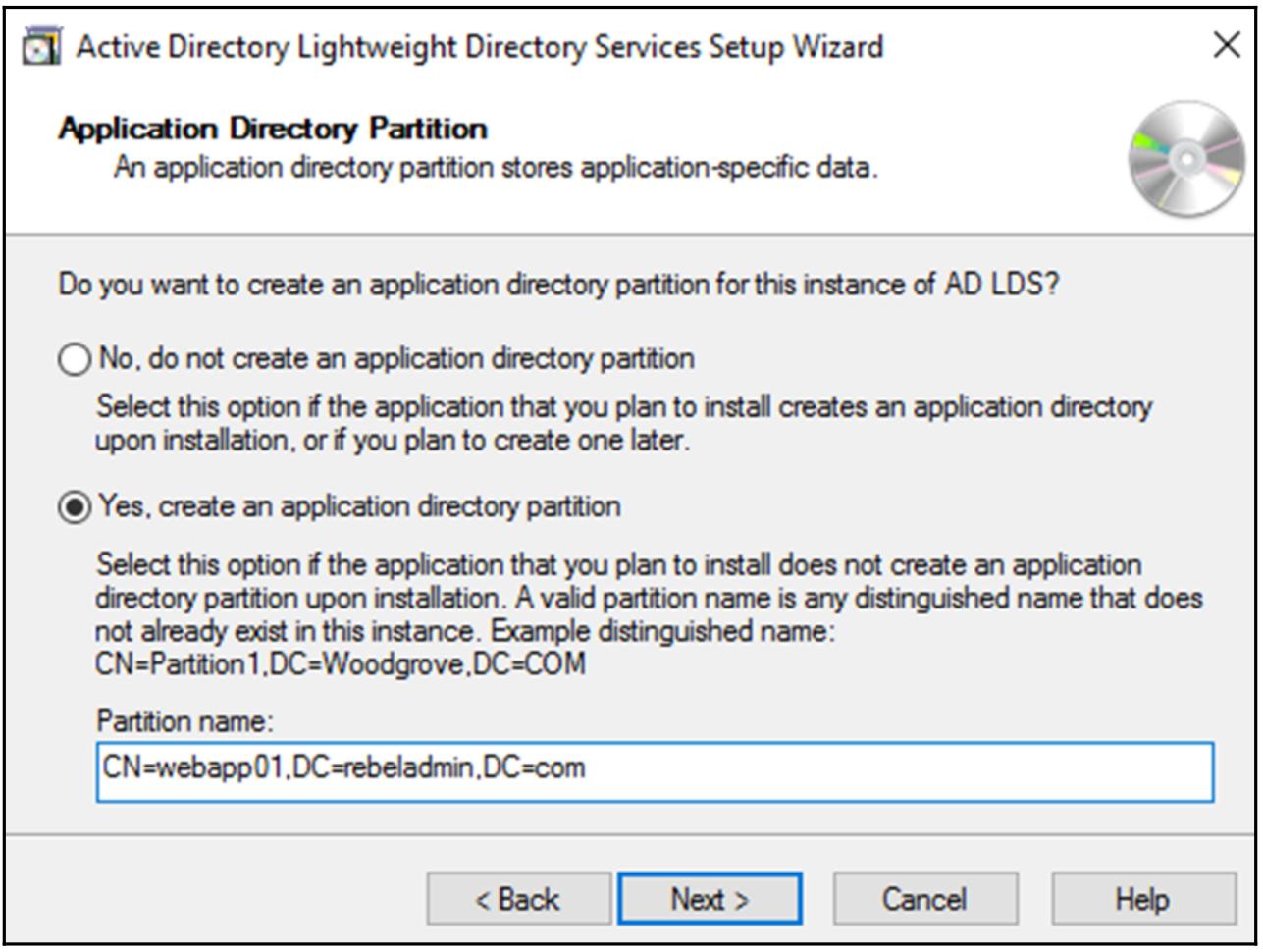
Task: Click the "Partition name:" label
Action: (184, 722)
